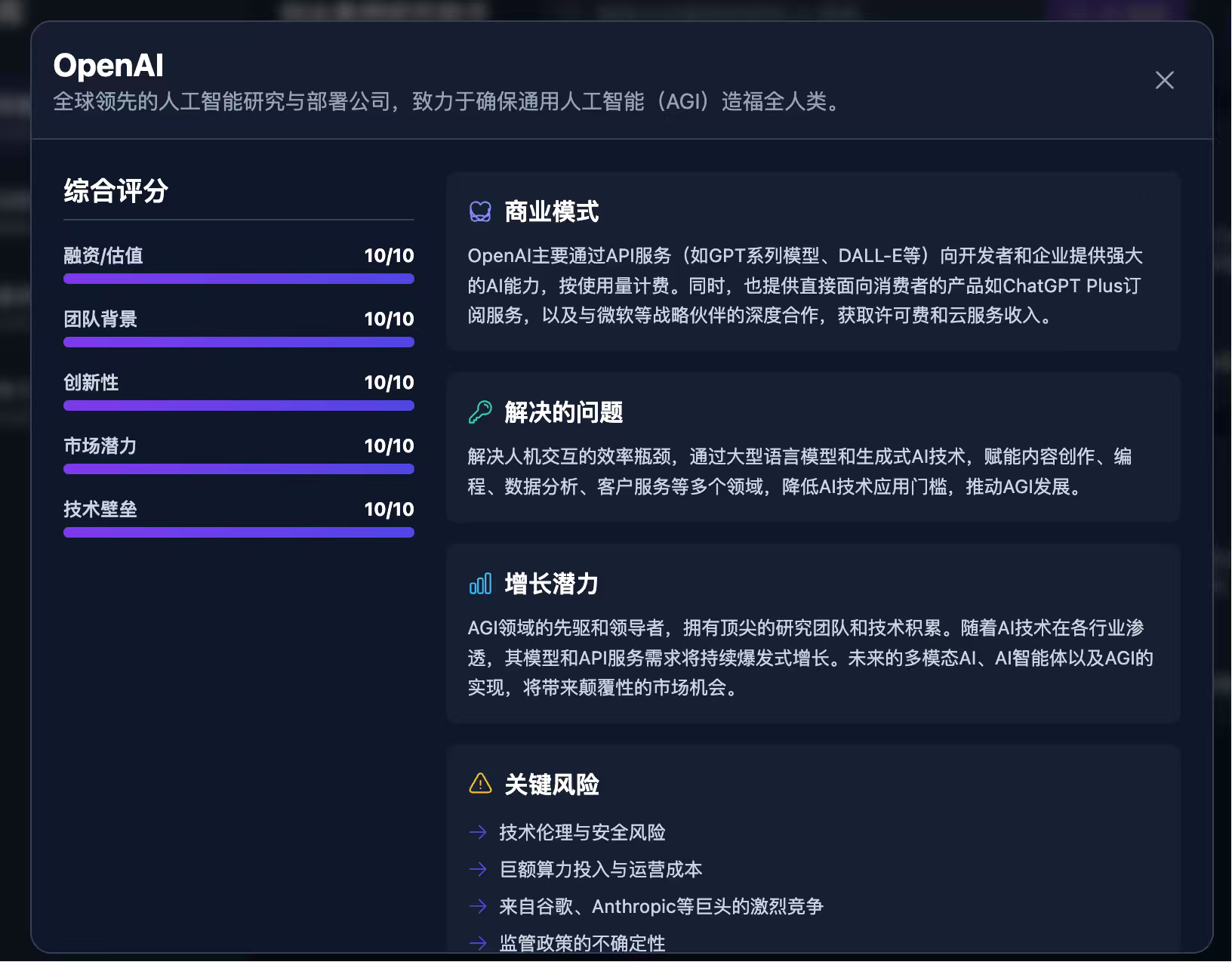Image resolution: width=1232 pixels, height=962 pixels.
Task: Click the 综合评分 section heading
Action: point(115,191)
